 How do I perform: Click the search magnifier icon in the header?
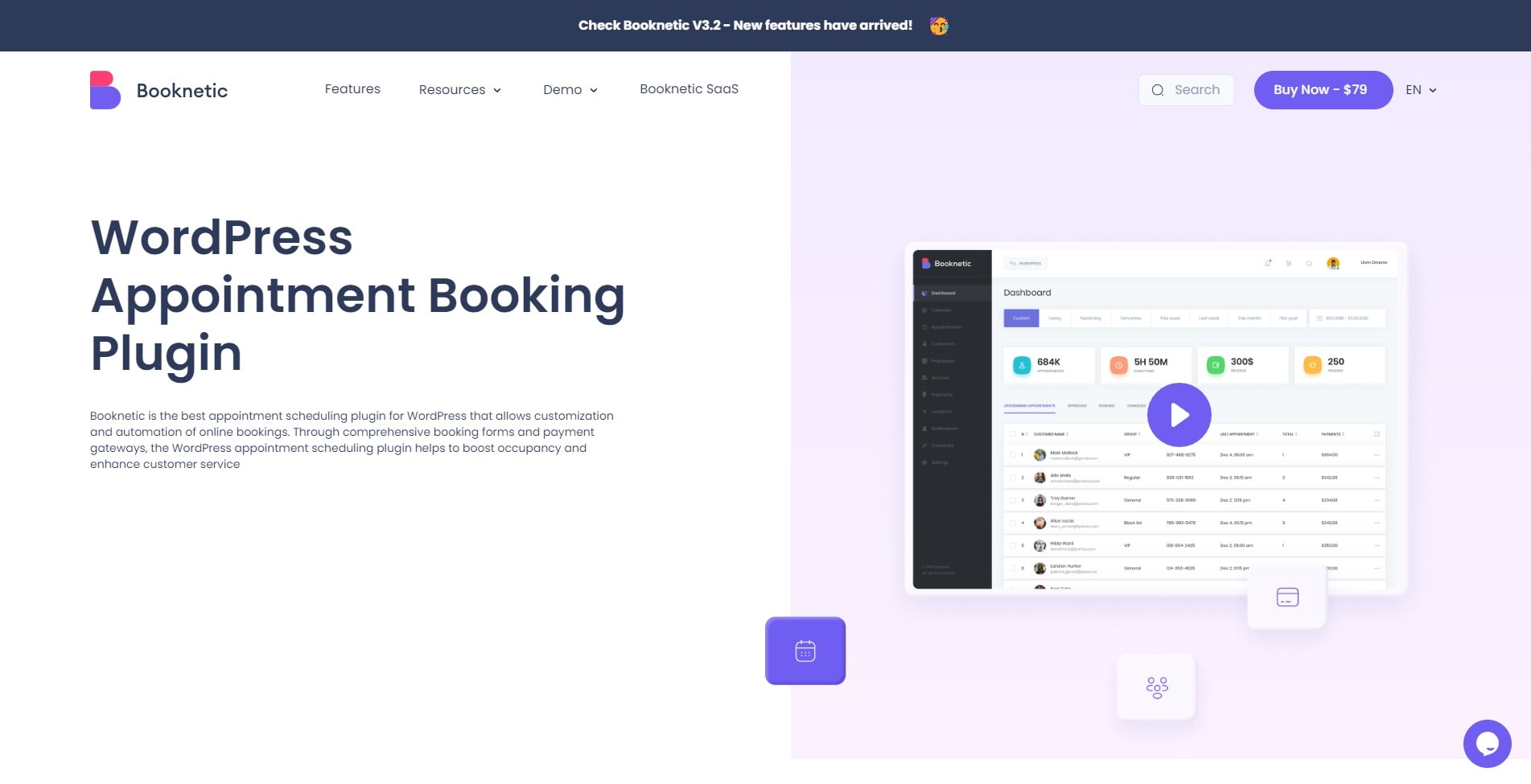(1158, 90)
